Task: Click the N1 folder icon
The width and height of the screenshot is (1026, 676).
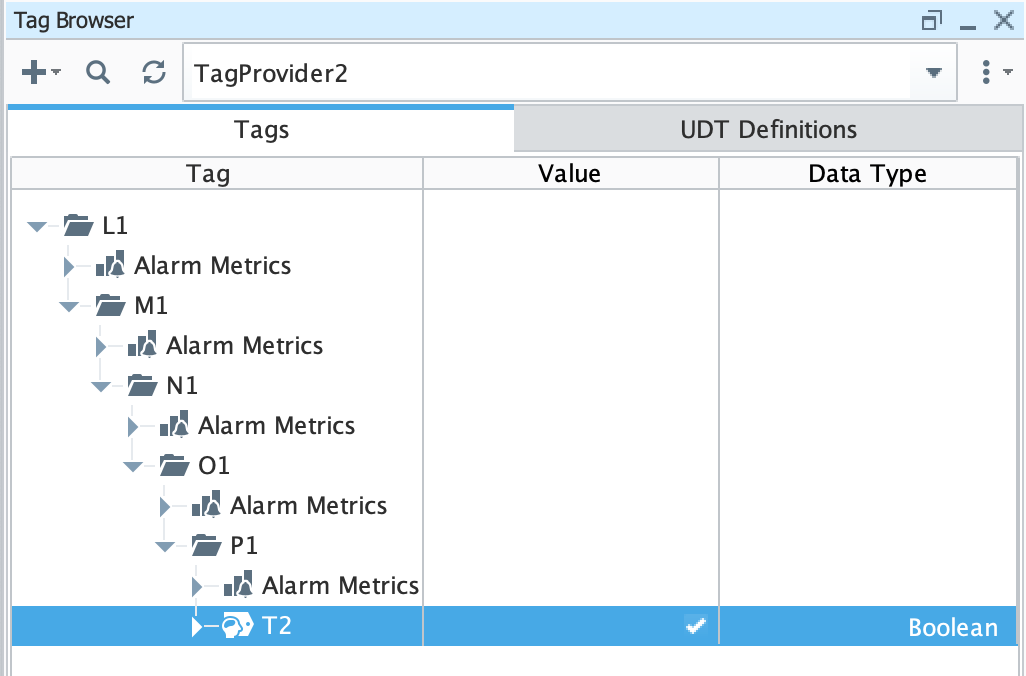Action: coord(143,385)
